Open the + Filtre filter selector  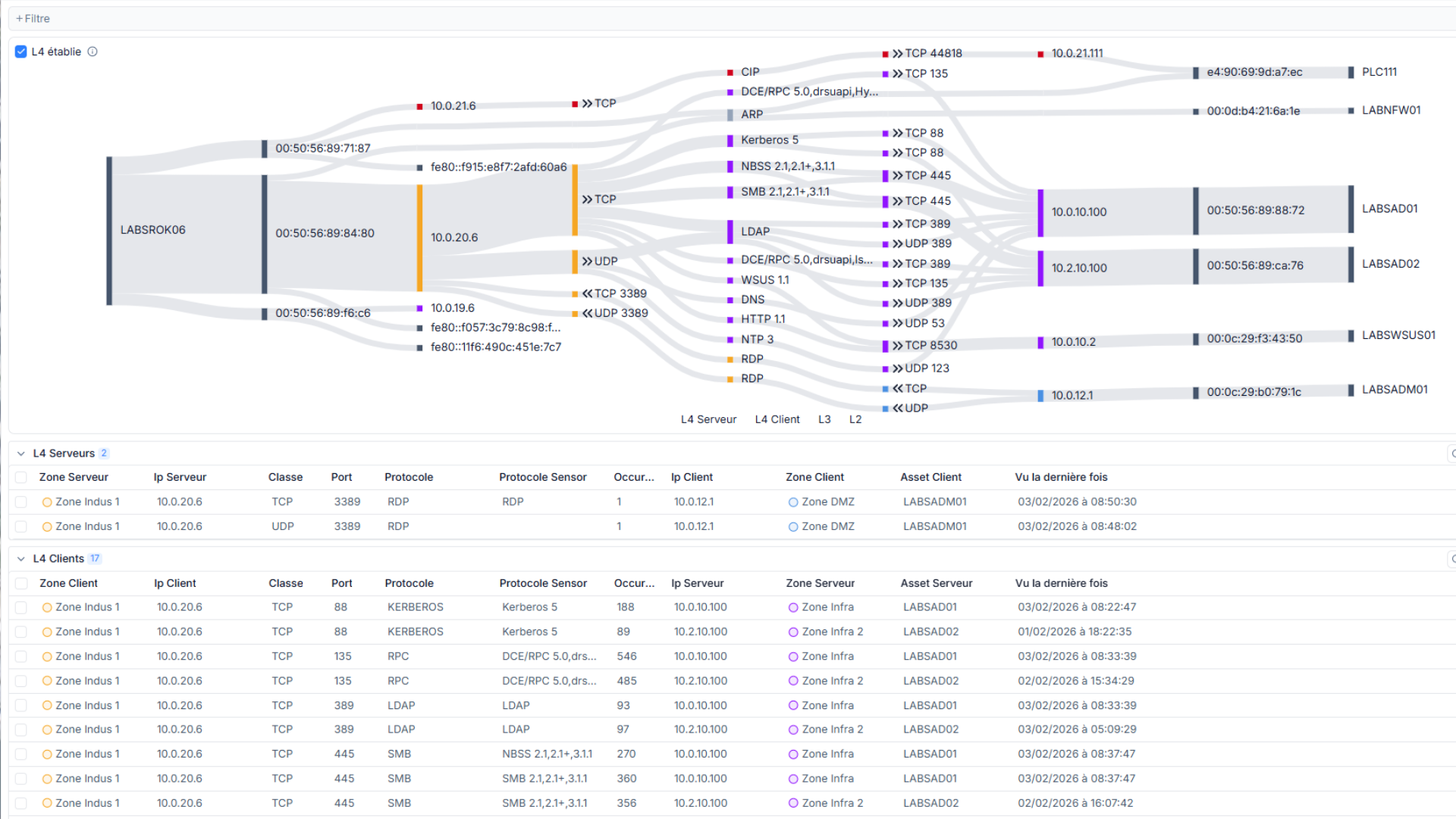coord(33,18)
